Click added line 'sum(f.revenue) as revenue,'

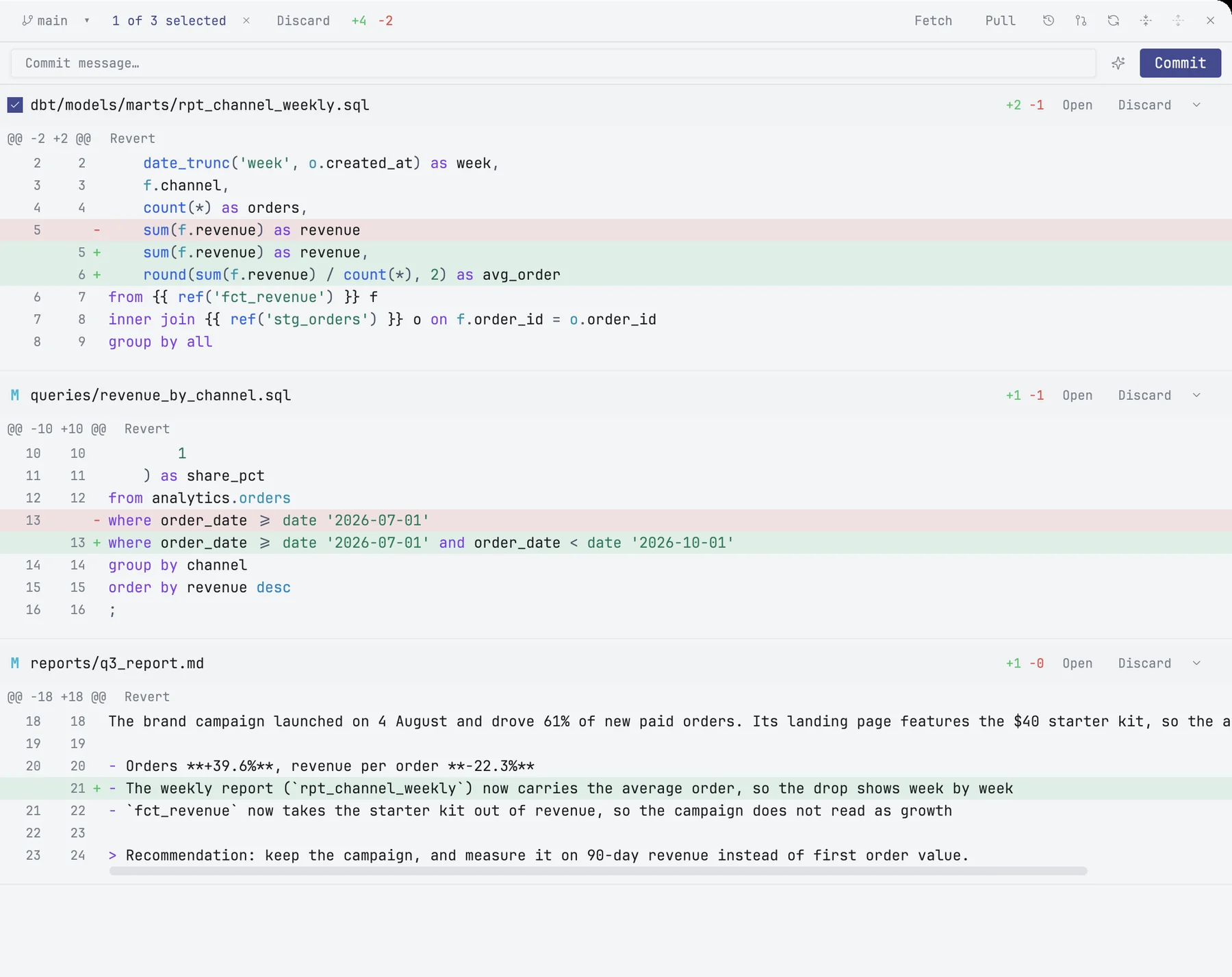point(616,252)
